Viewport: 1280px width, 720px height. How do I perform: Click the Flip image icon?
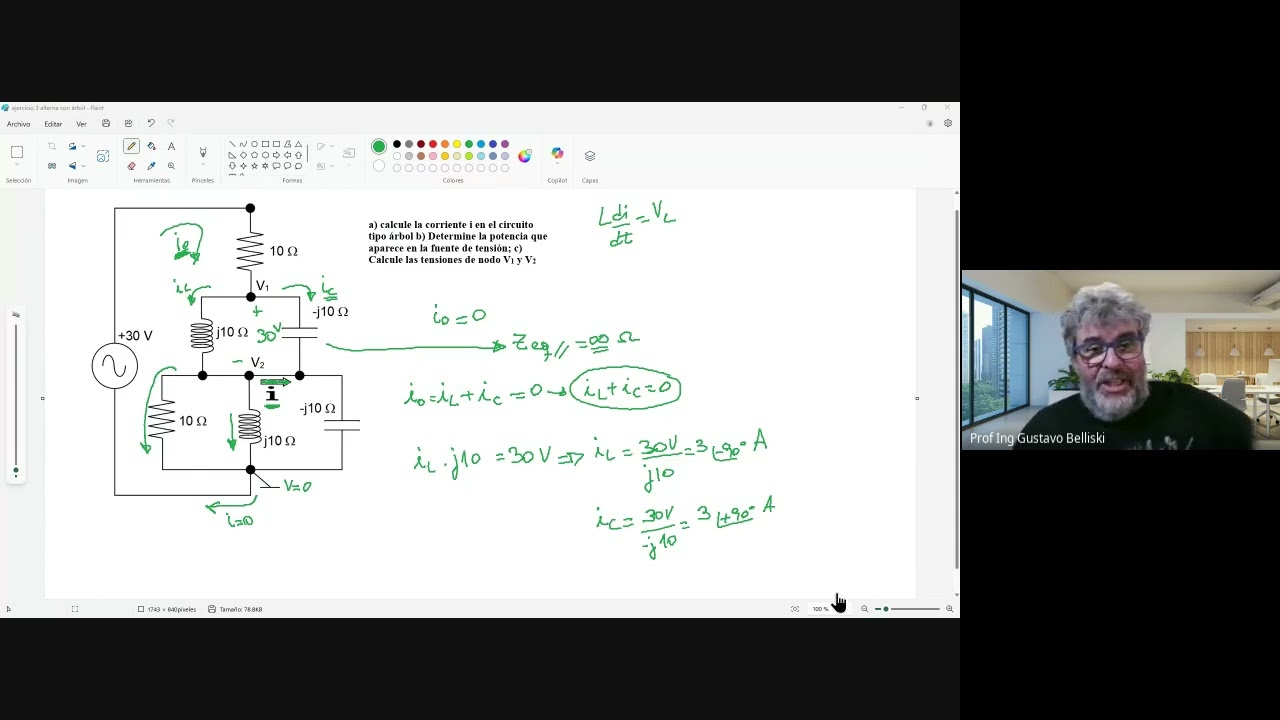coord(72,166)
